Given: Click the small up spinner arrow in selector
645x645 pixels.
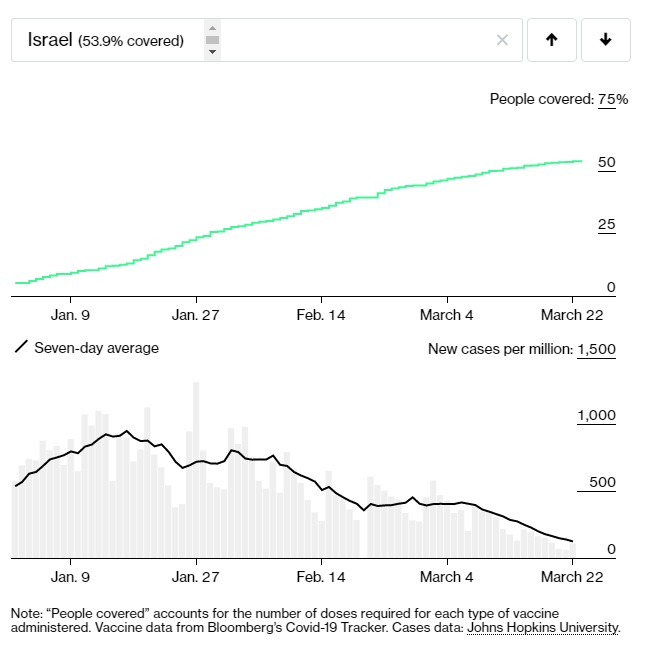Looking at the screenshot, I should click(212, 28).
